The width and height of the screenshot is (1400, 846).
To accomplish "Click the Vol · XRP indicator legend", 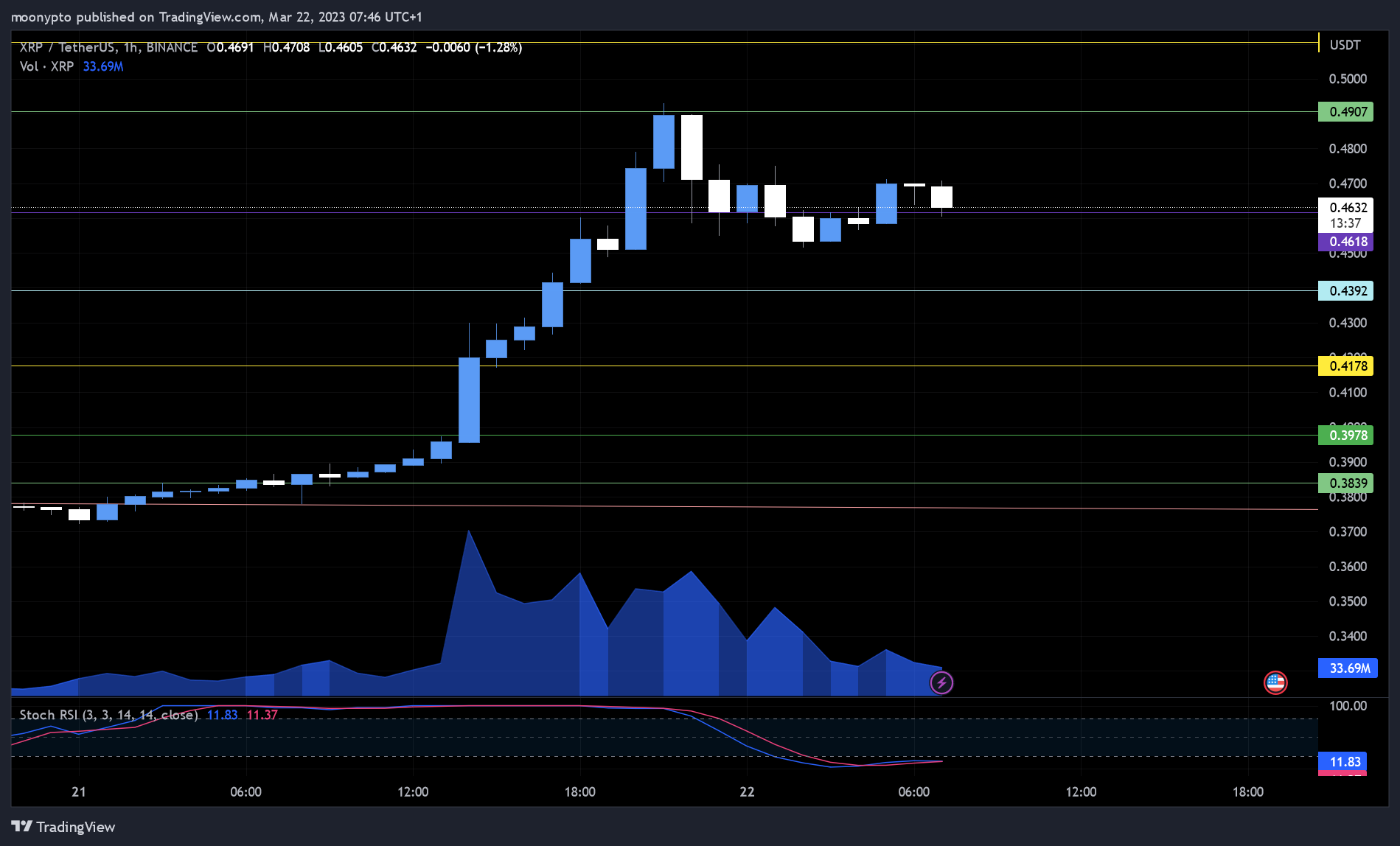I will pos(46,66).
